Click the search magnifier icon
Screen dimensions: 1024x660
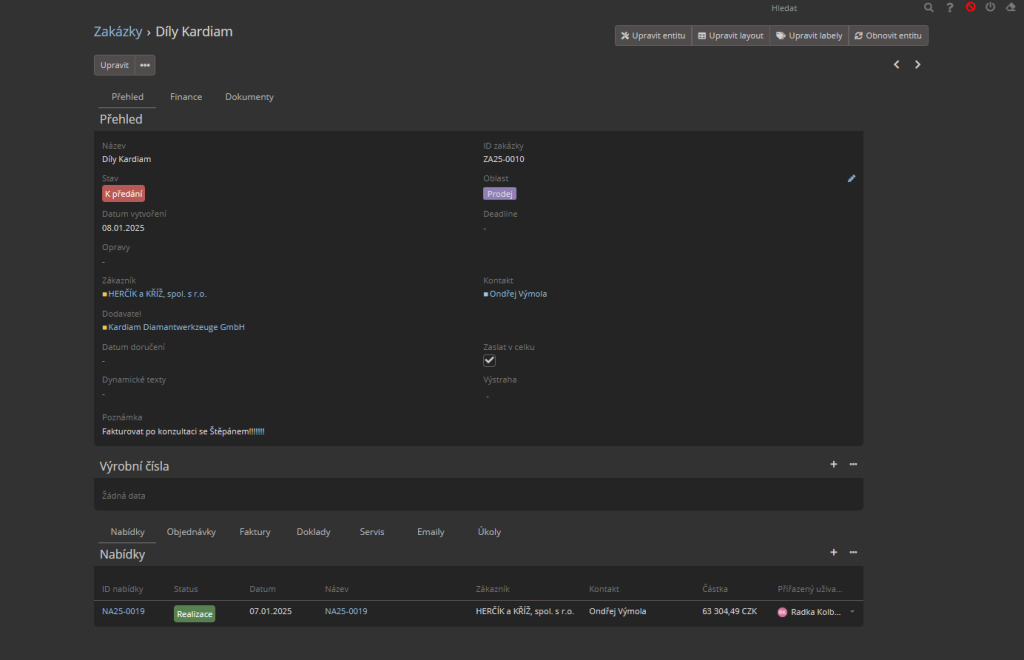tap(929, 8)
